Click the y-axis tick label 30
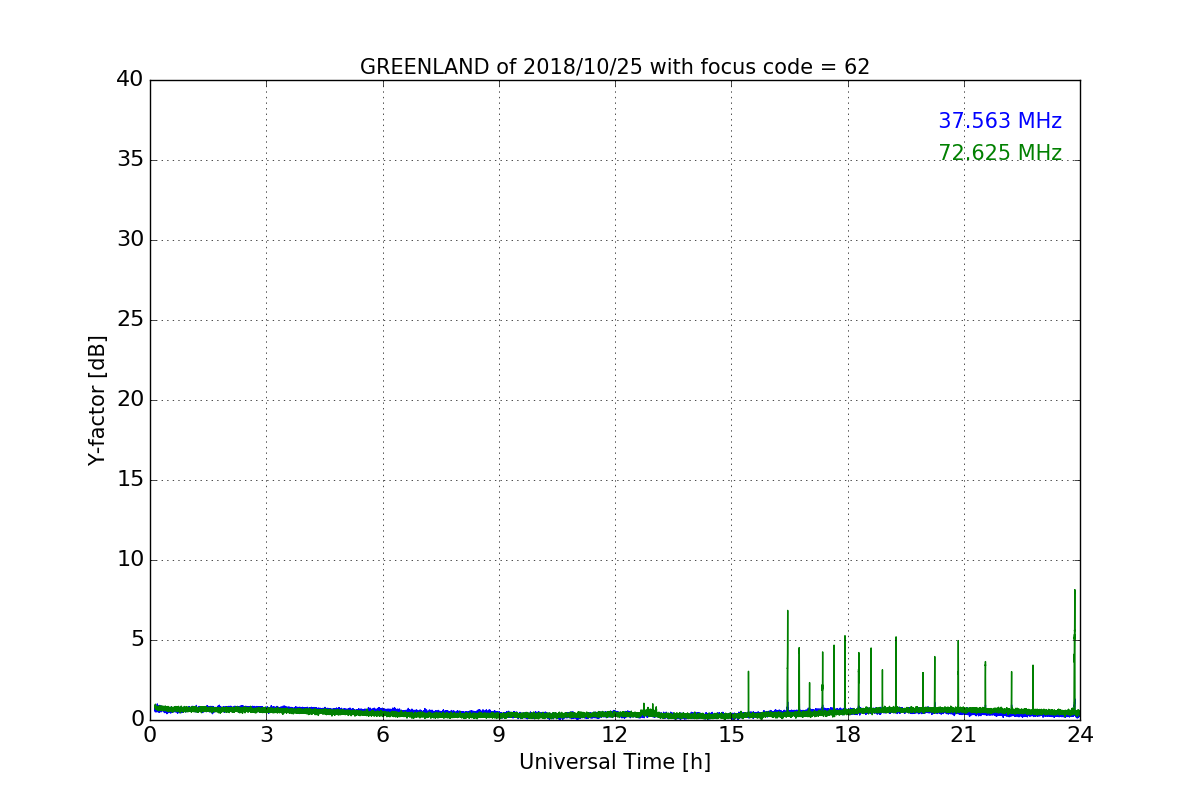Screen dimensions: 1200x800 (130, 239)
